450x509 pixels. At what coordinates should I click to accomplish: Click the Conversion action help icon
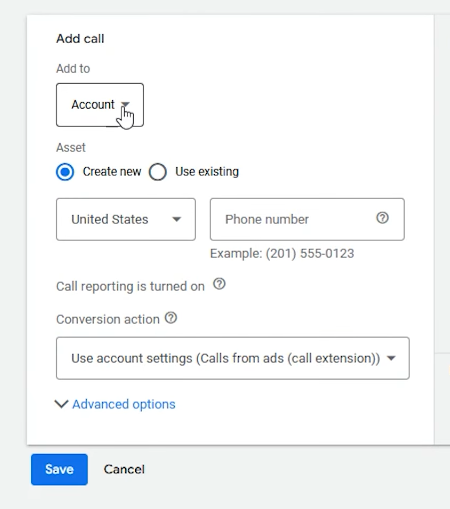coord(171,318)
